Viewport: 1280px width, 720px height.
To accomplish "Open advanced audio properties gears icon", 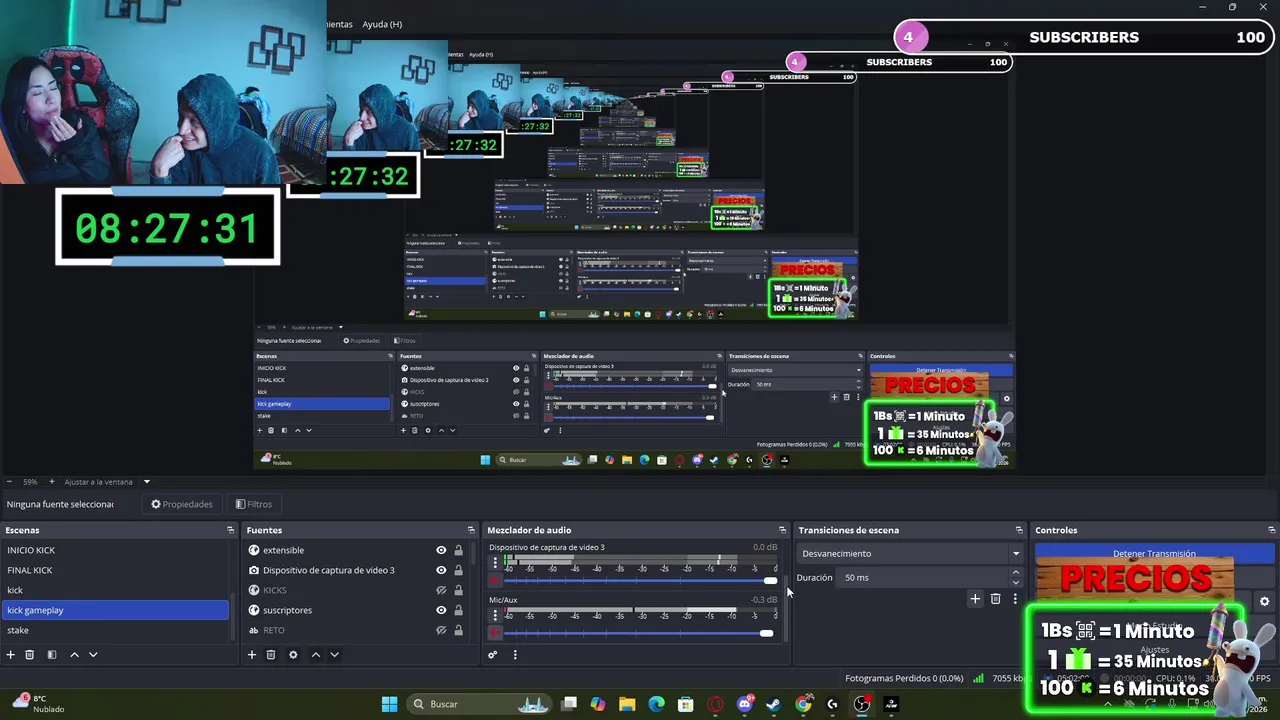I will click(x=492, y=655).
